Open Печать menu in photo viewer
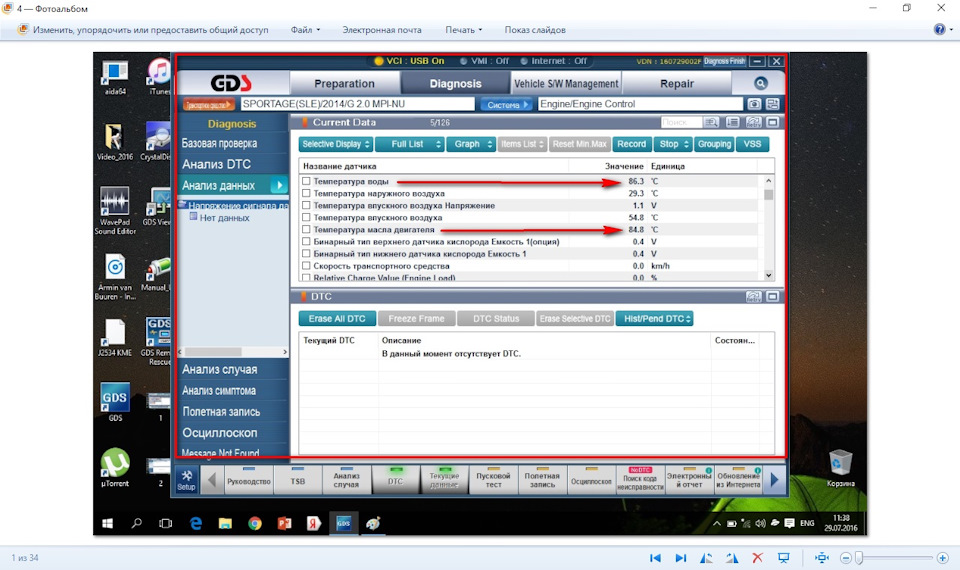This screenshot has width=960, height=570. [463, 29]
